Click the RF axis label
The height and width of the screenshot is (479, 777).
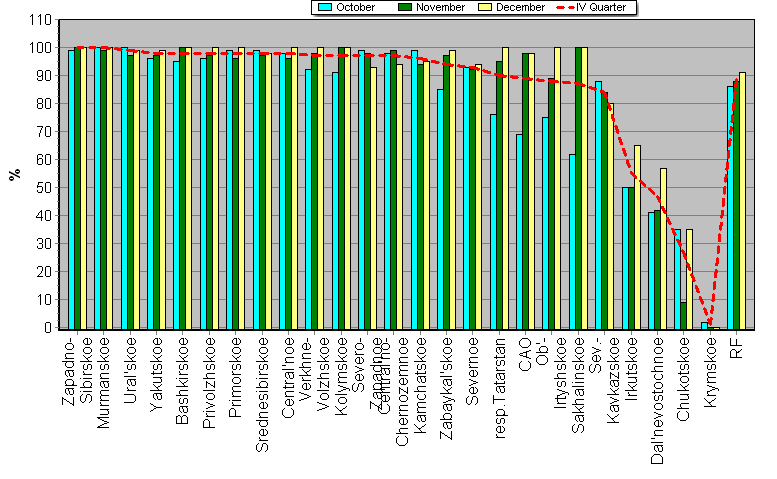pyautogui.click(x=737, y=347)
